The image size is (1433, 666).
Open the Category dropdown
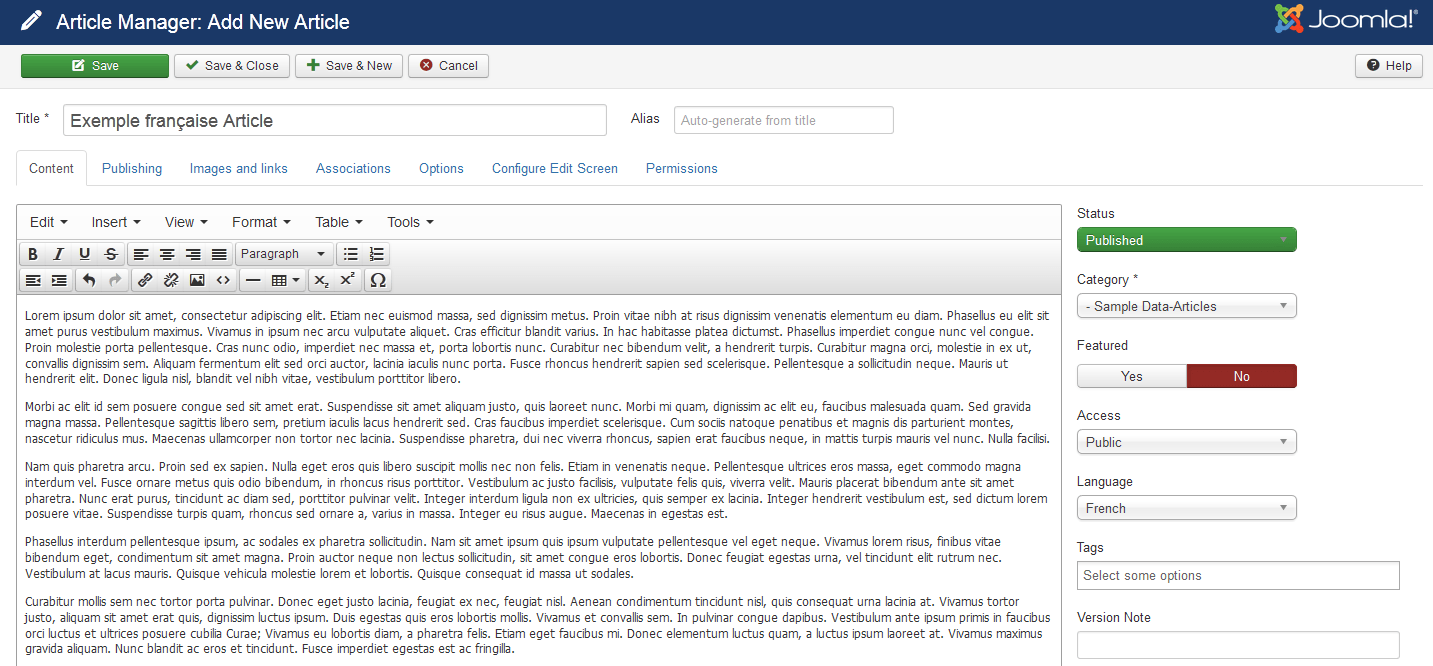click(x=1186, y=306)
